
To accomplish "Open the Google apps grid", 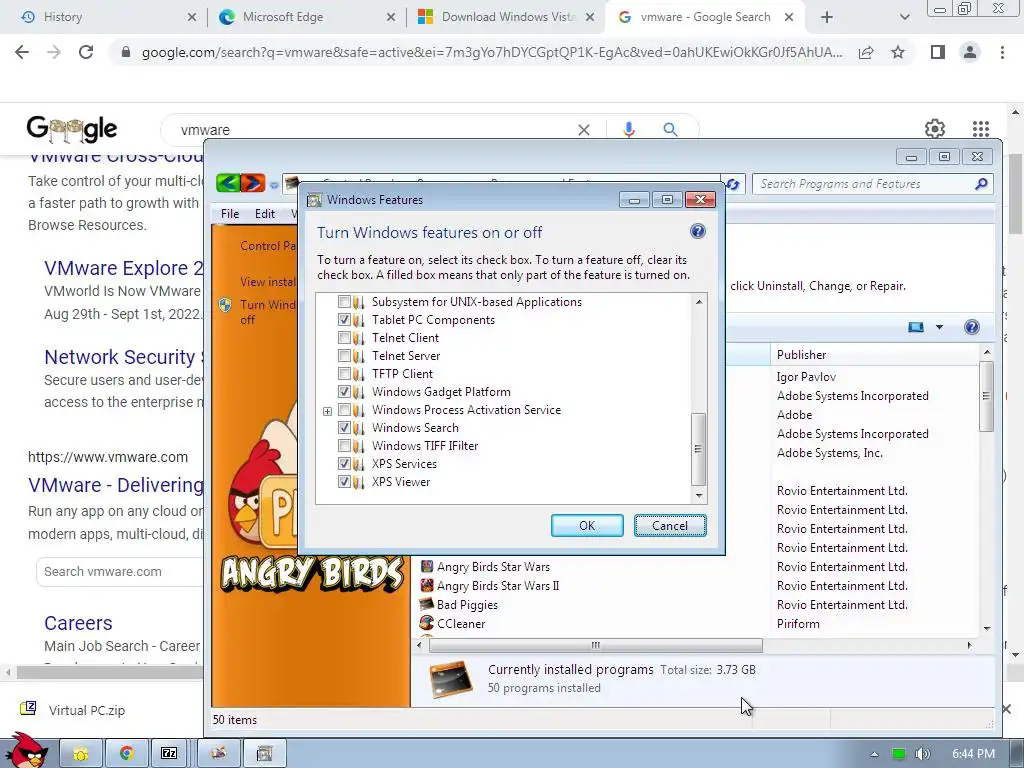I will (x=980, y=129).
